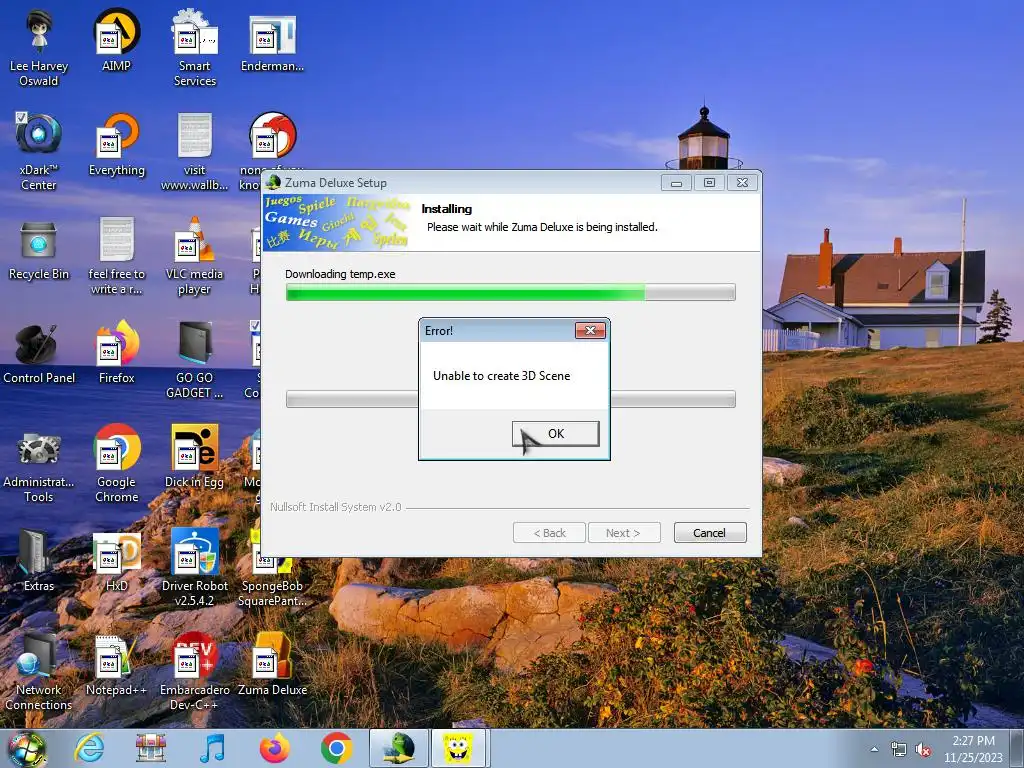Switch to the Zuma frog taskbar item

point(399,748)
